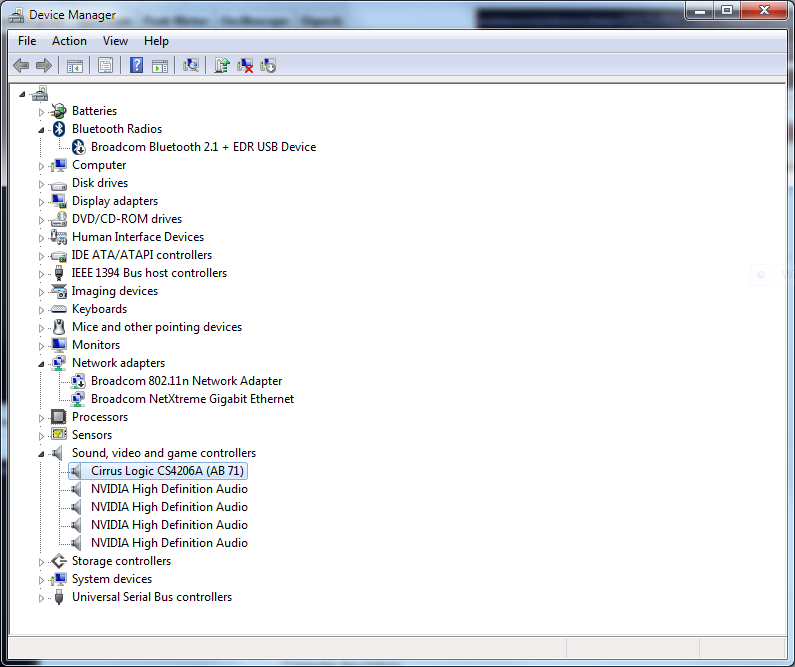Click Scan for hardware changes toolbar icon

click(x=191, y=65)
